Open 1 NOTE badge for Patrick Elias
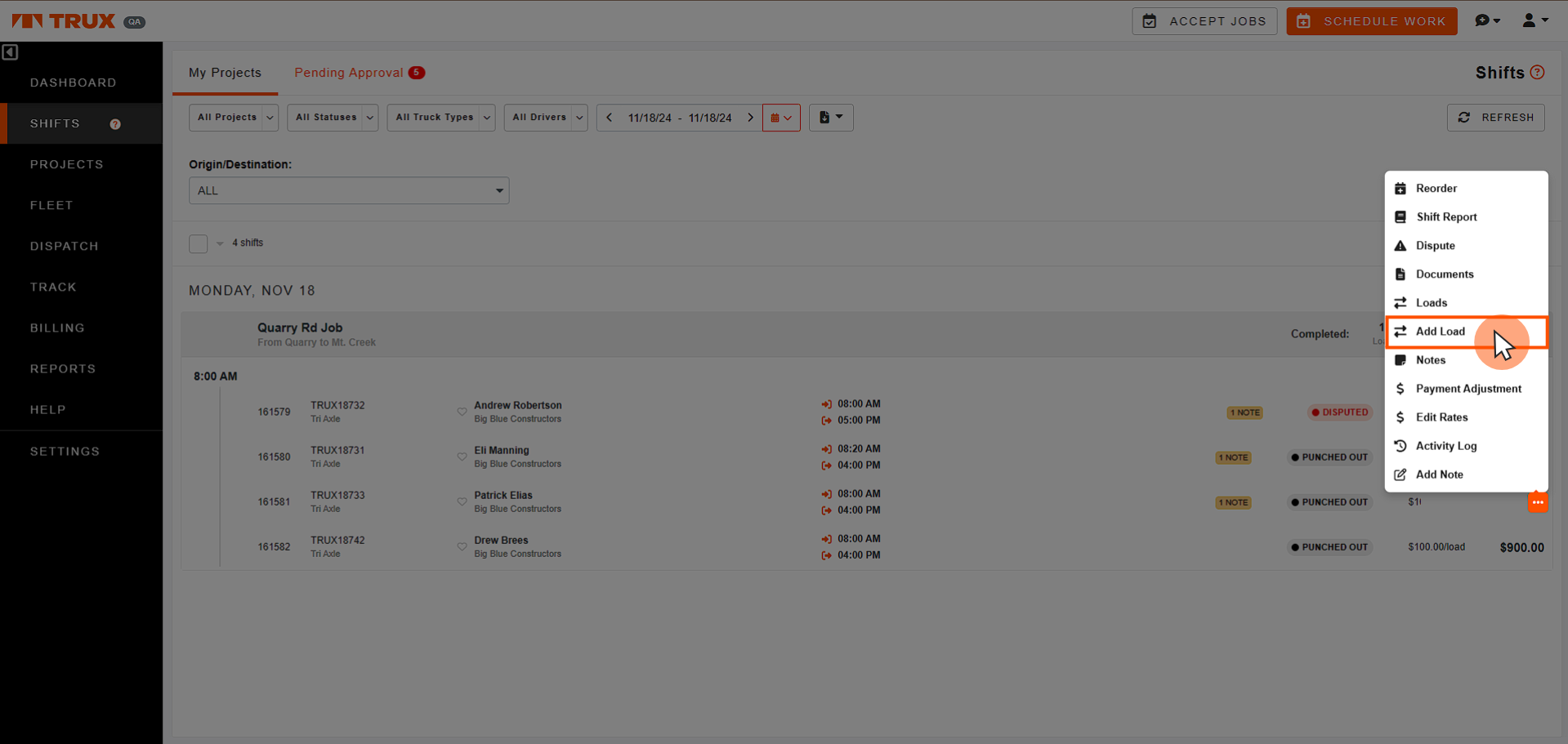The image size is (1568, 744). coord(1233,502)
